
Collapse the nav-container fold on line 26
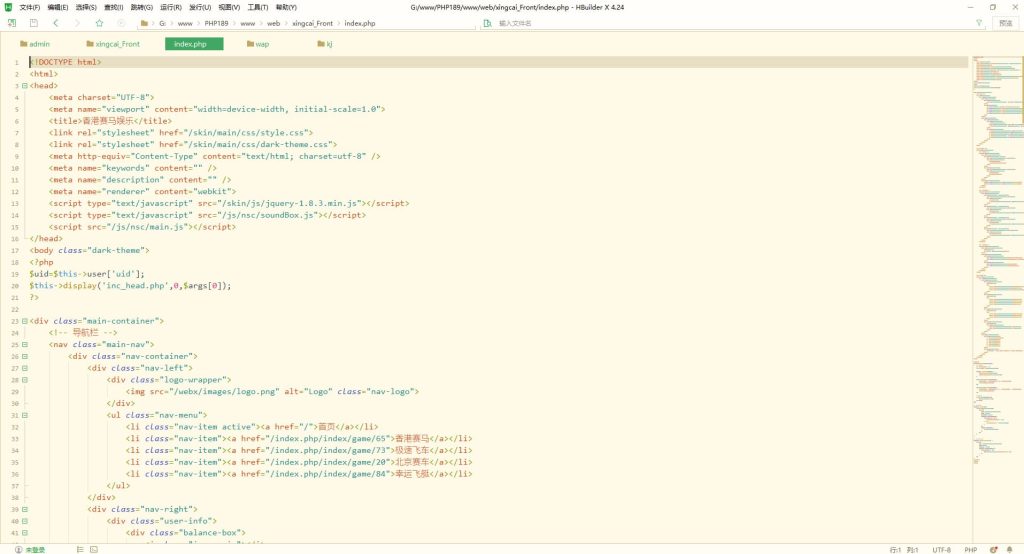coord(25,356)
